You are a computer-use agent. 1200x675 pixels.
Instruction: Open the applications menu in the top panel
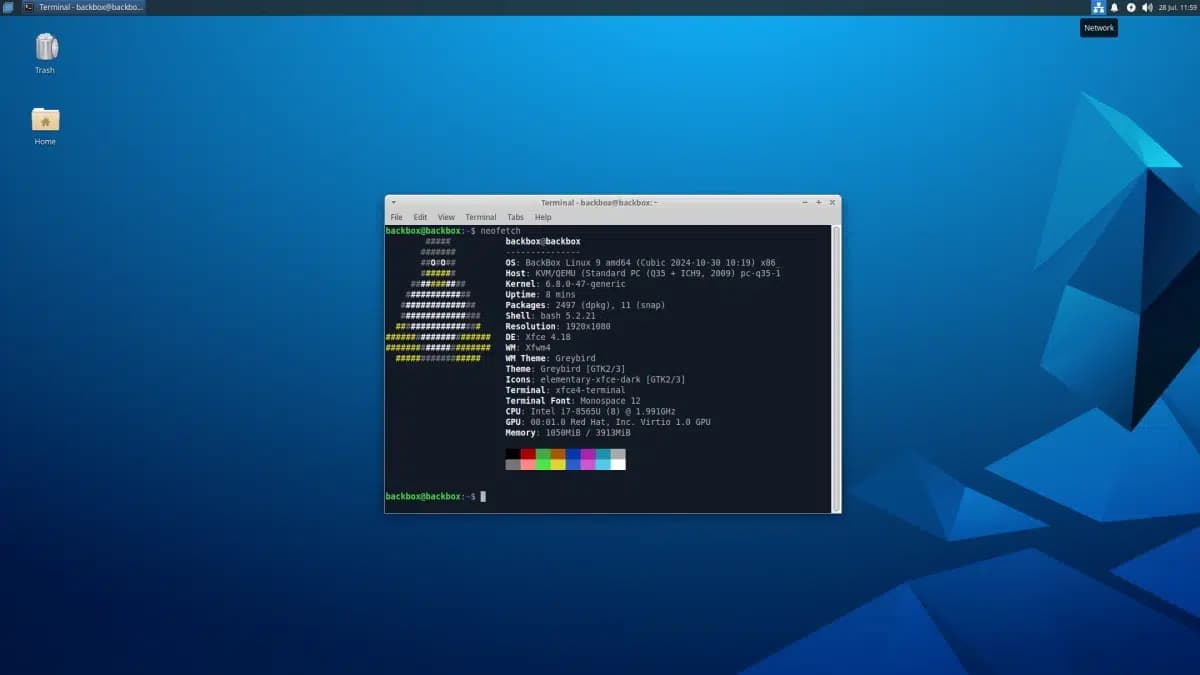[8, 7]
